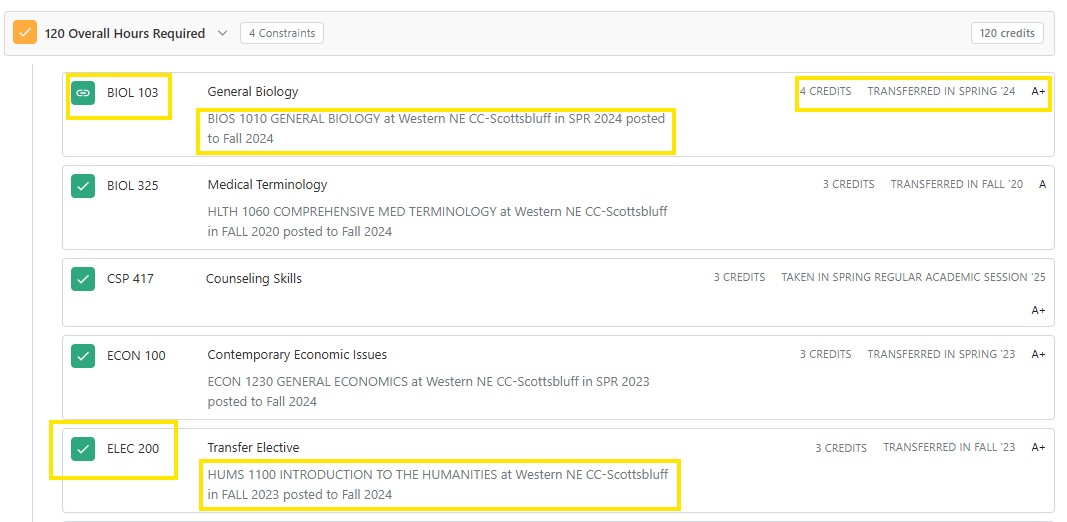Select the ELEC 200 course code
1067x522 pixels.
[133, 448]
